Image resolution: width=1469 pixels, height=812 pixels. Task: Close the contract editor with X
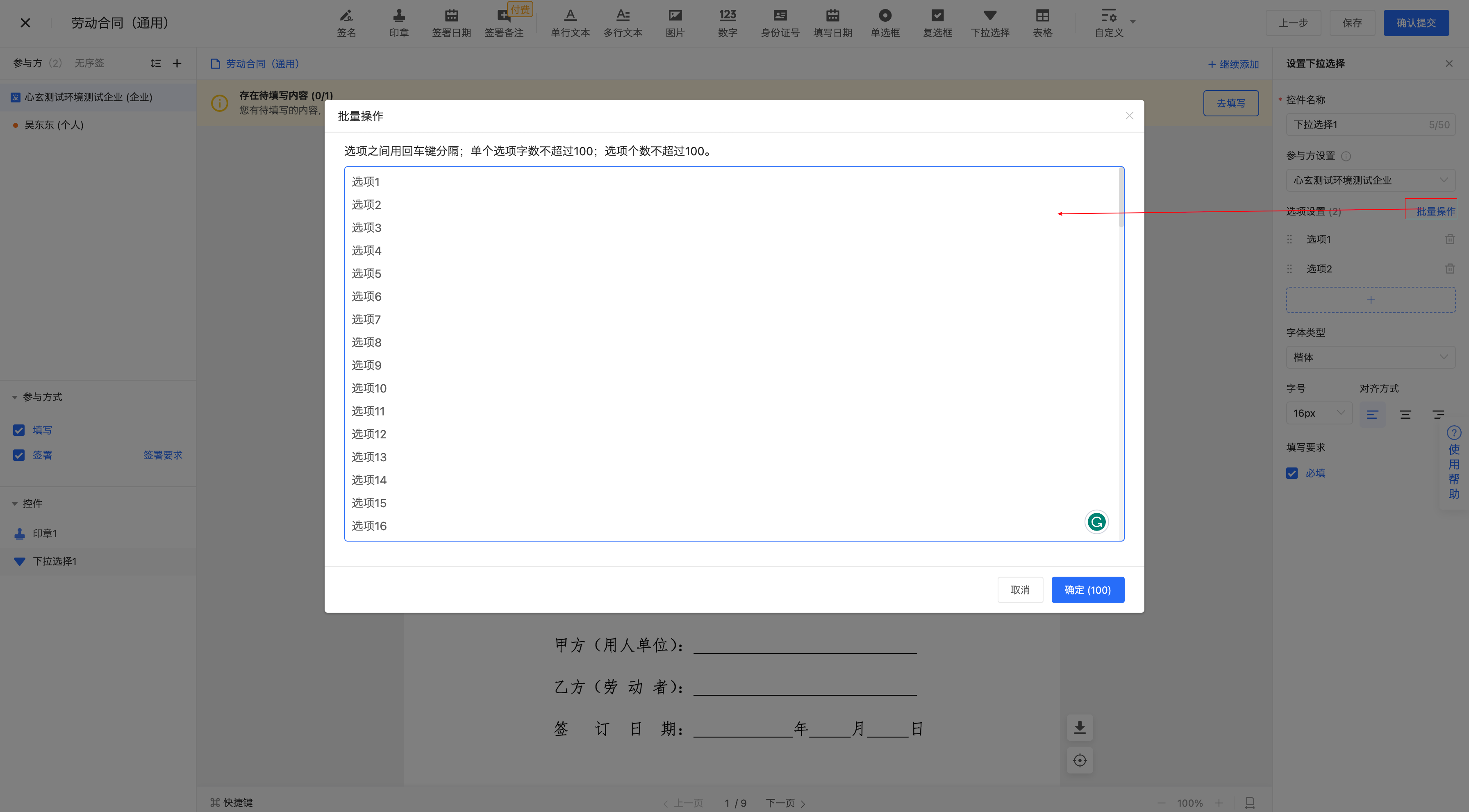click(x=25, y=23)
